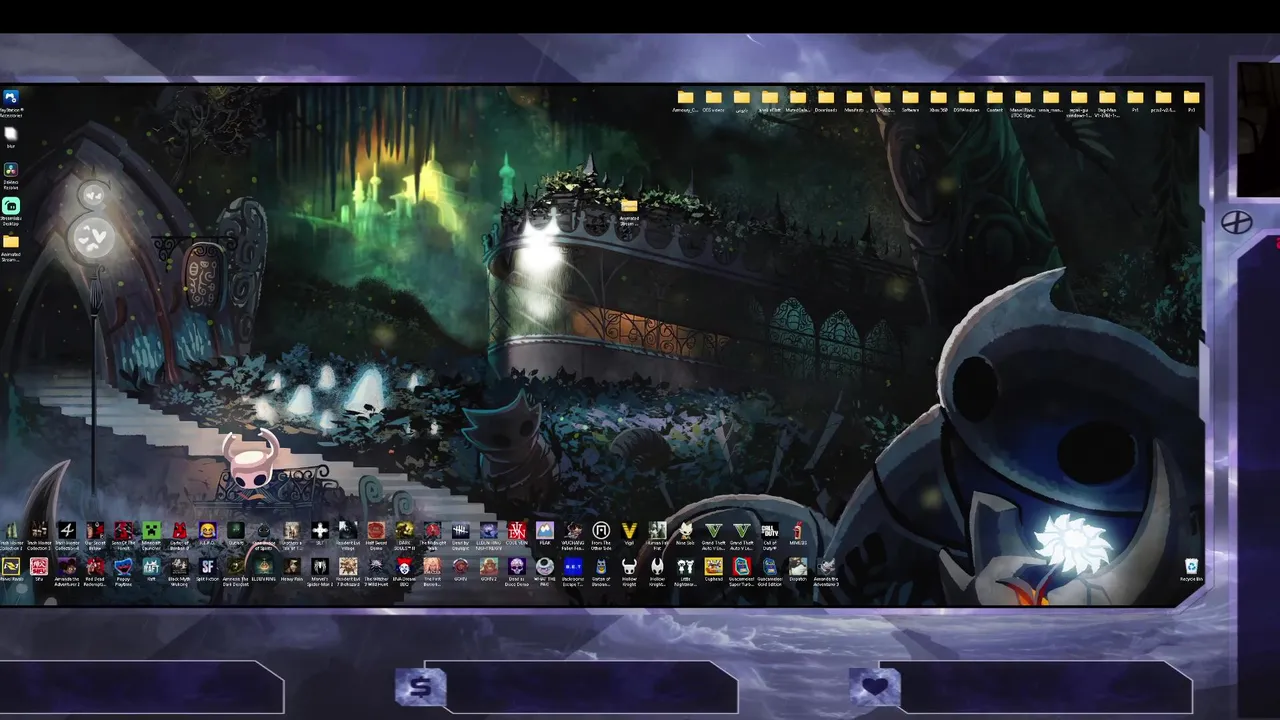The image size is (1280, 720).
Task: Open the Raft game shortcut
Action: 151,569
